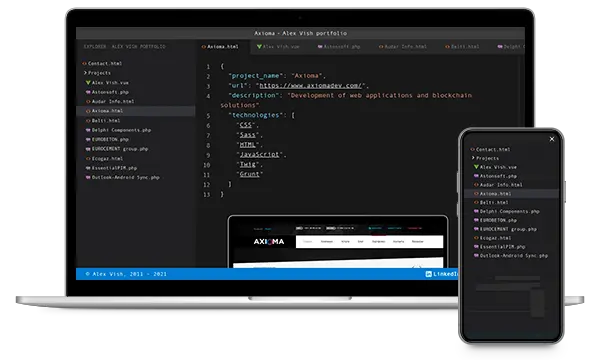Image resolution: width=600 pixels, height=360 pixels.
Task: Click the PHP icon next to Astonsoft.php in laptop explorer
Action: pyautogui.click(x=88, y=92)
